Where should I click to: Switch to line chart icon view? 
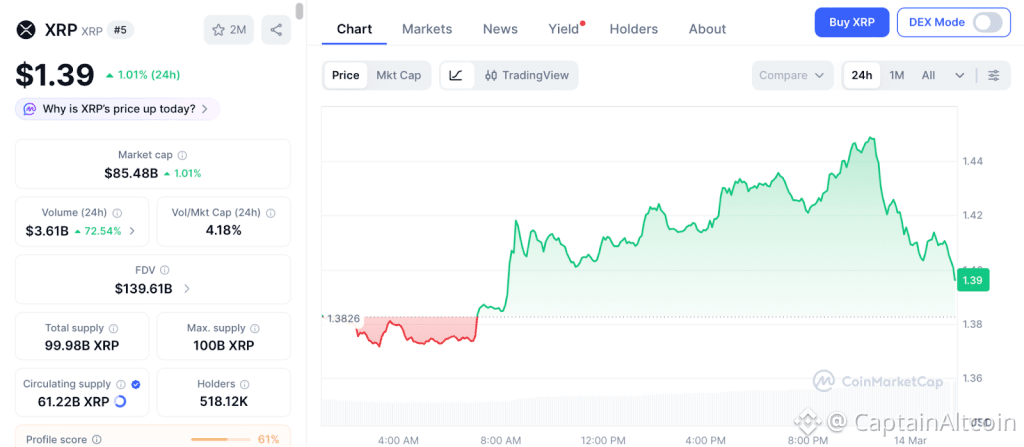[456, 75]
